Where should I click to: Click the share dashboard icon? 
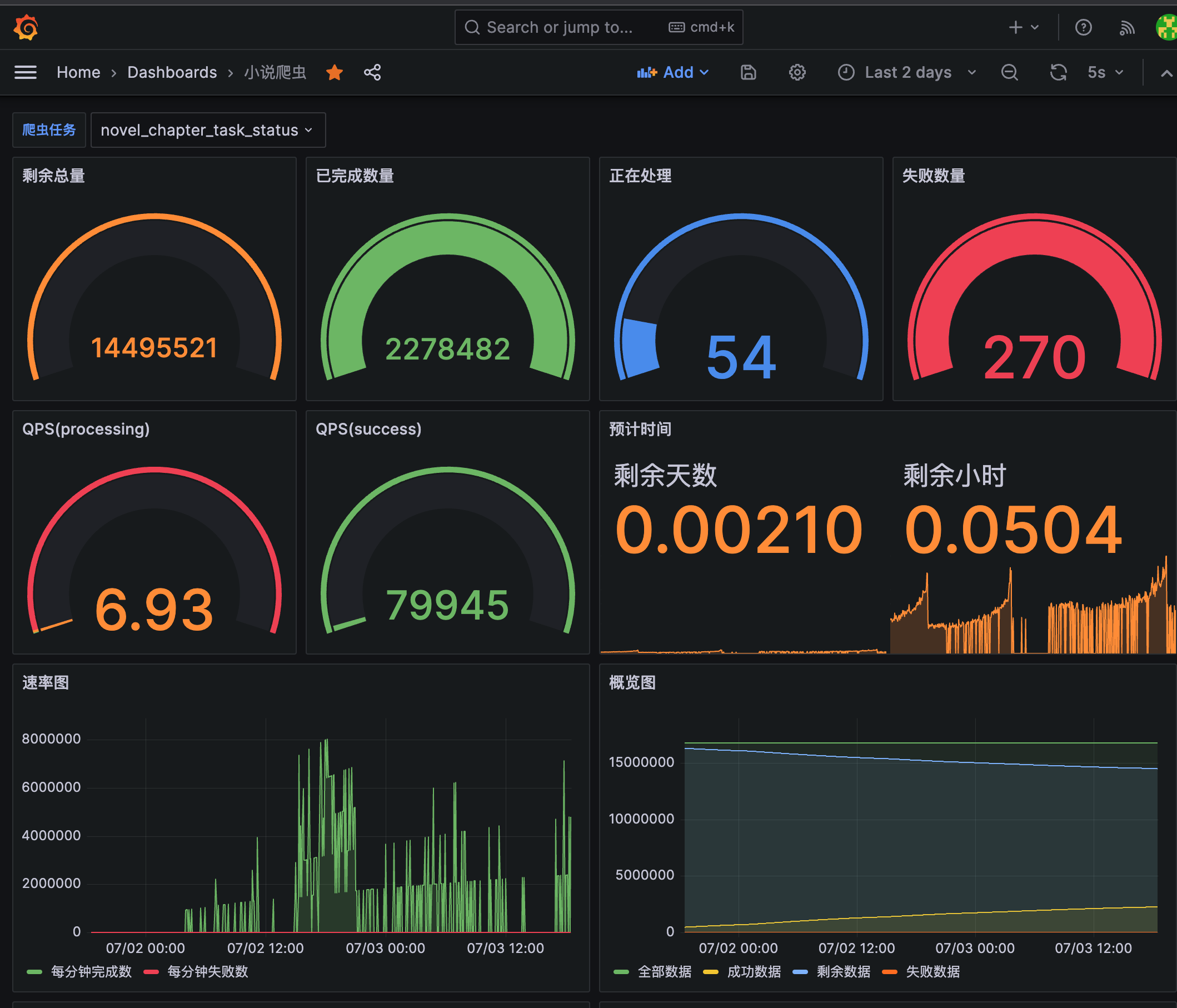372,72
